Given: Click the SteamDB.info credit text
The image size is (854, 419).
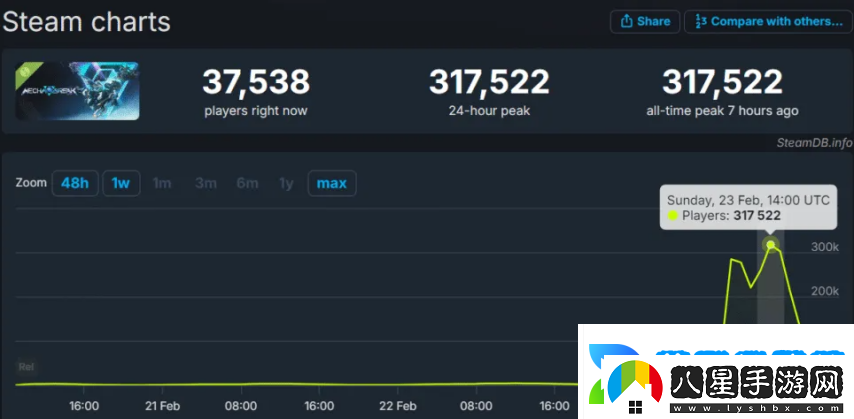Looking at the screenshot, I should click(814, 143).
